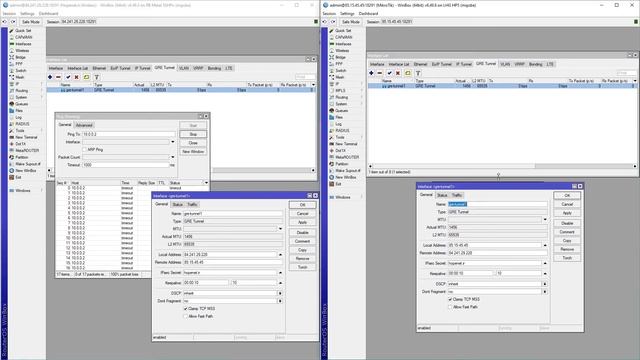Click Stop button in Ping dialog
Image resolution: width=640 pixels, height=360 pixels.
click(x=193, y=134)
